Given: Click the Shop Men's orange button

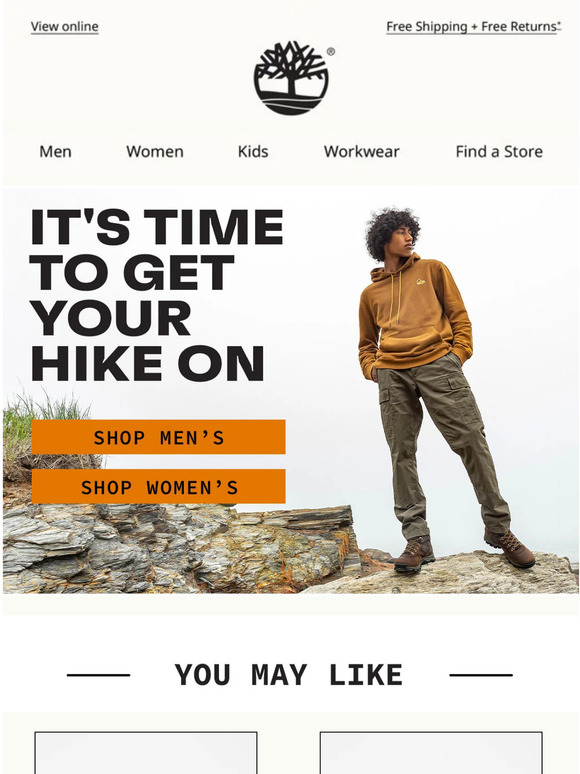Looking at the screenshot, I should (158, 437).
